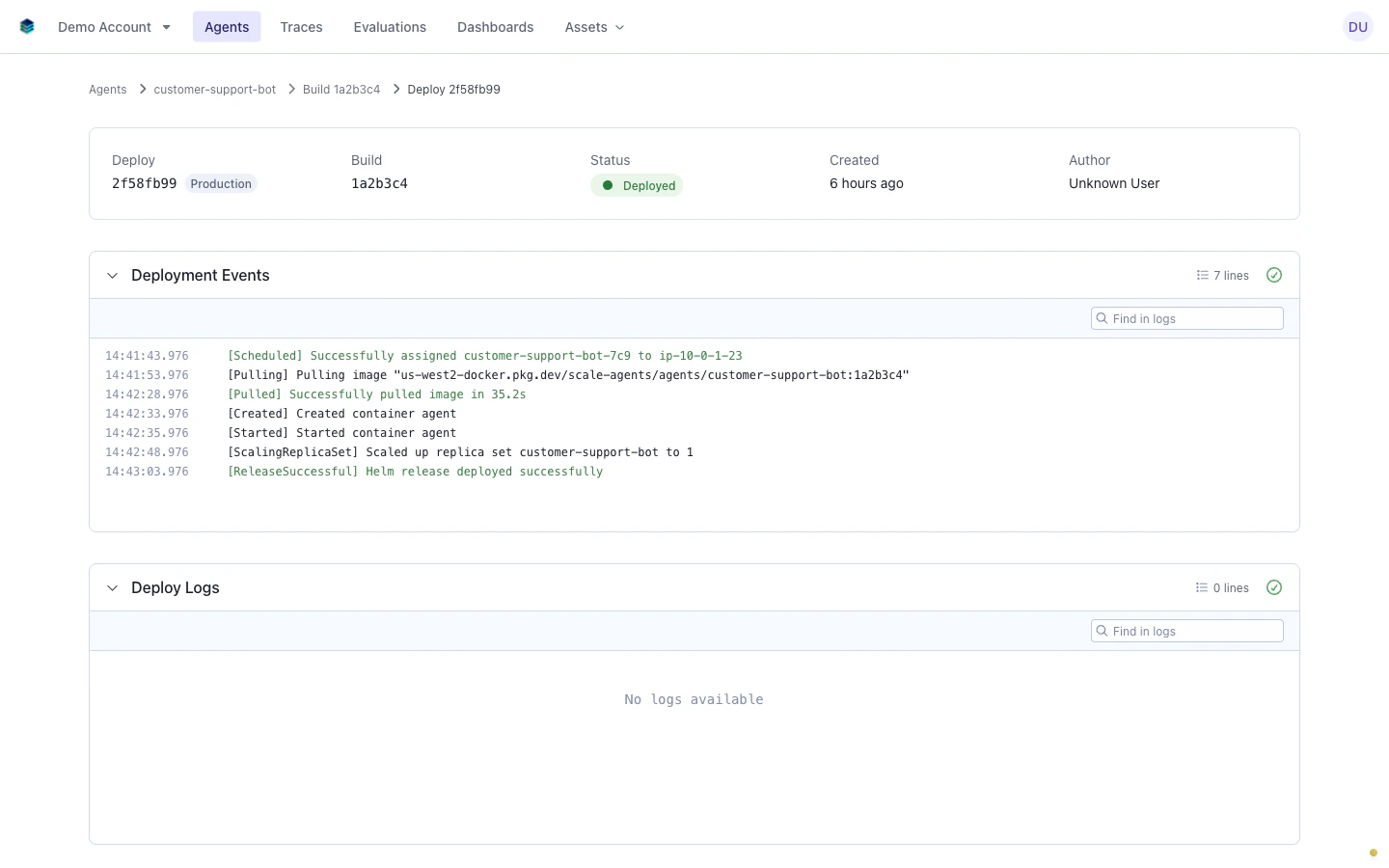Click the 0 lines list icon

pos(1202,587)
